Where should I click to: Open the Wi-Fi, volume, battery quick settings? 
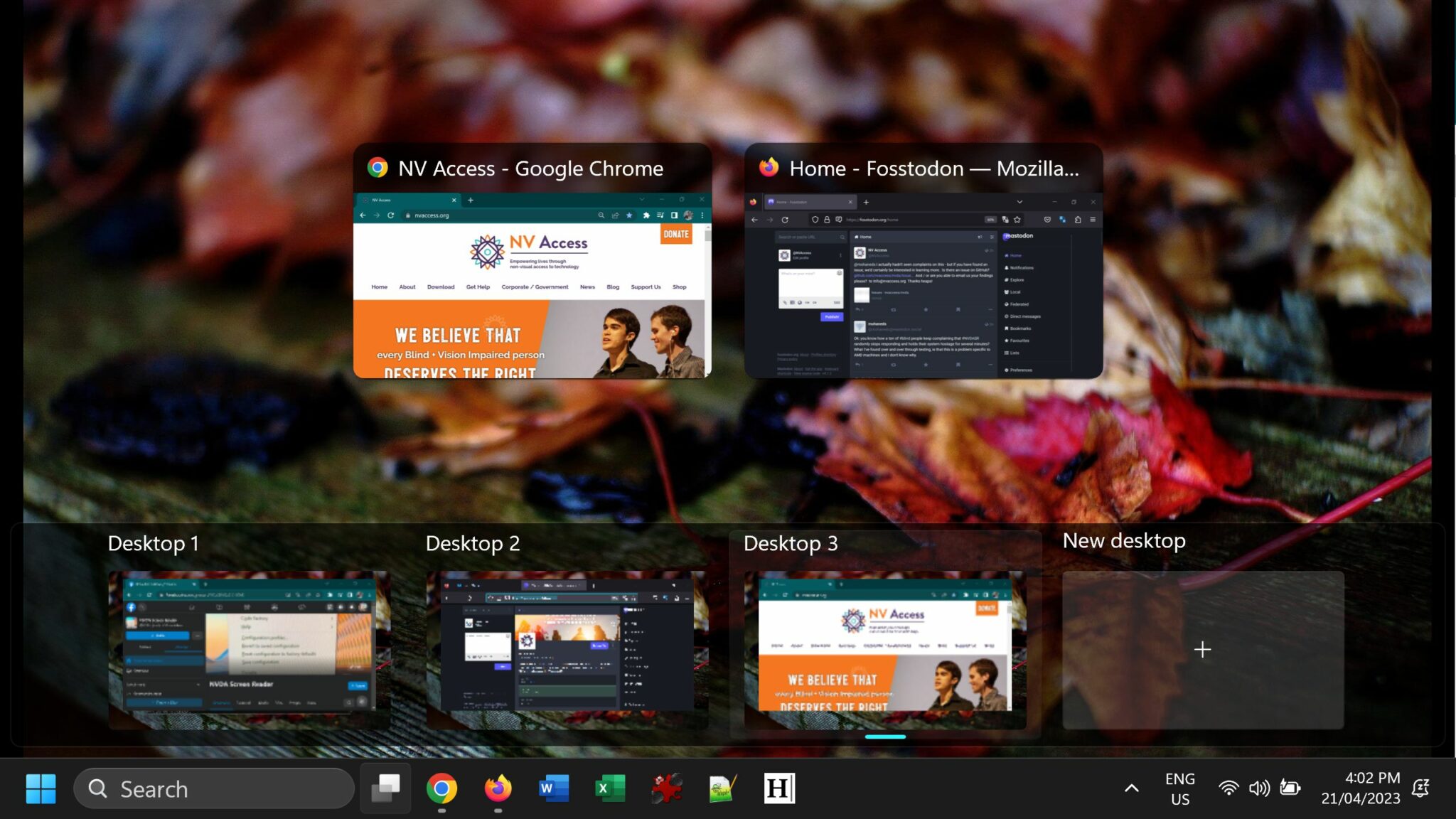point(1258,788)
